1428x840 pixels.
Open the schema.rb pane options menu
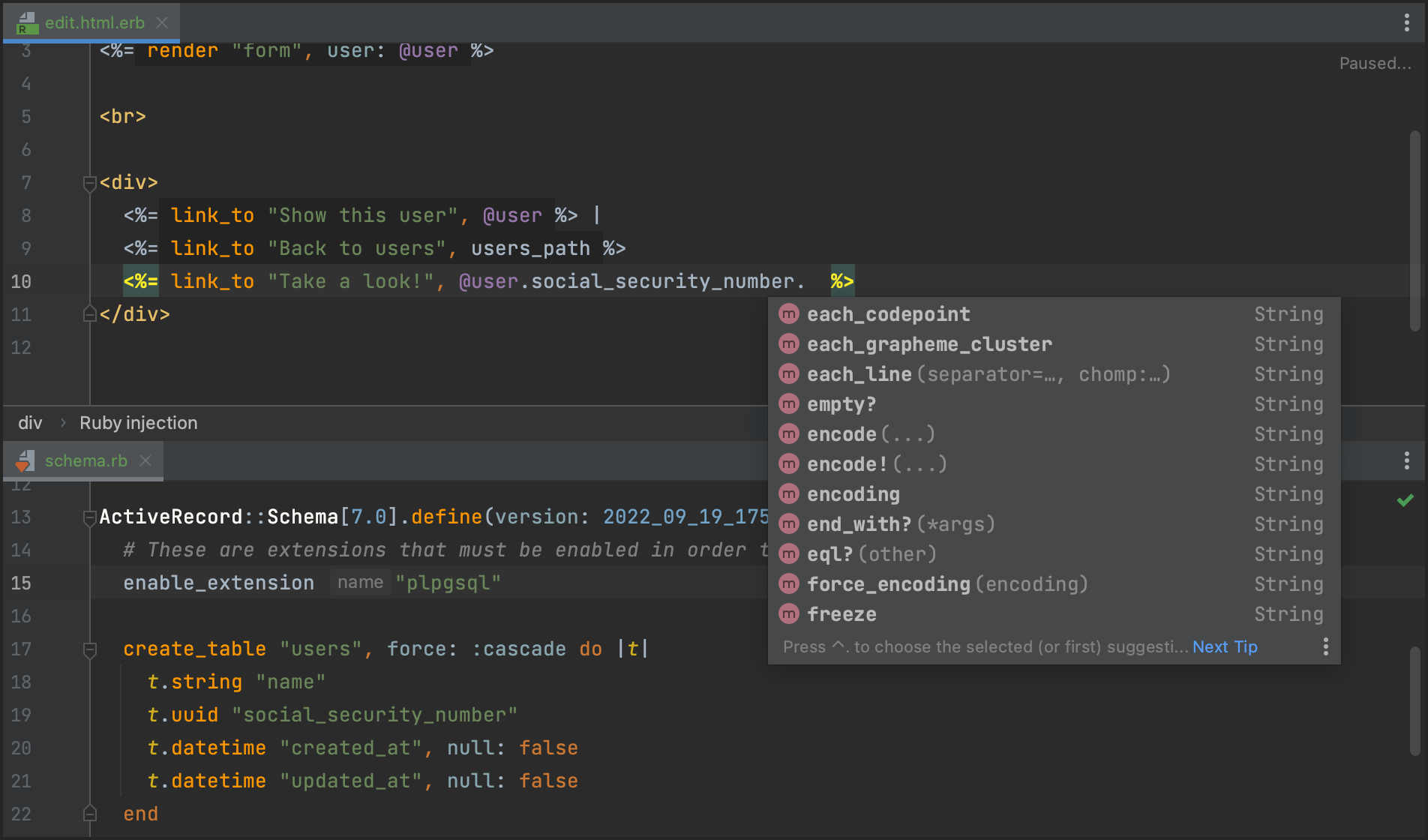[x=1406, y=460]
